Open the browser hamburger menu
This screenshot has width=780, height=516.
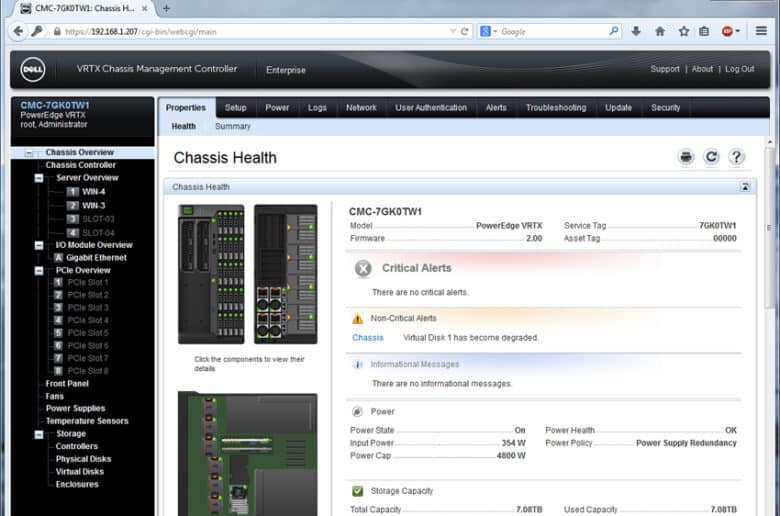click(x=761, y=31)
